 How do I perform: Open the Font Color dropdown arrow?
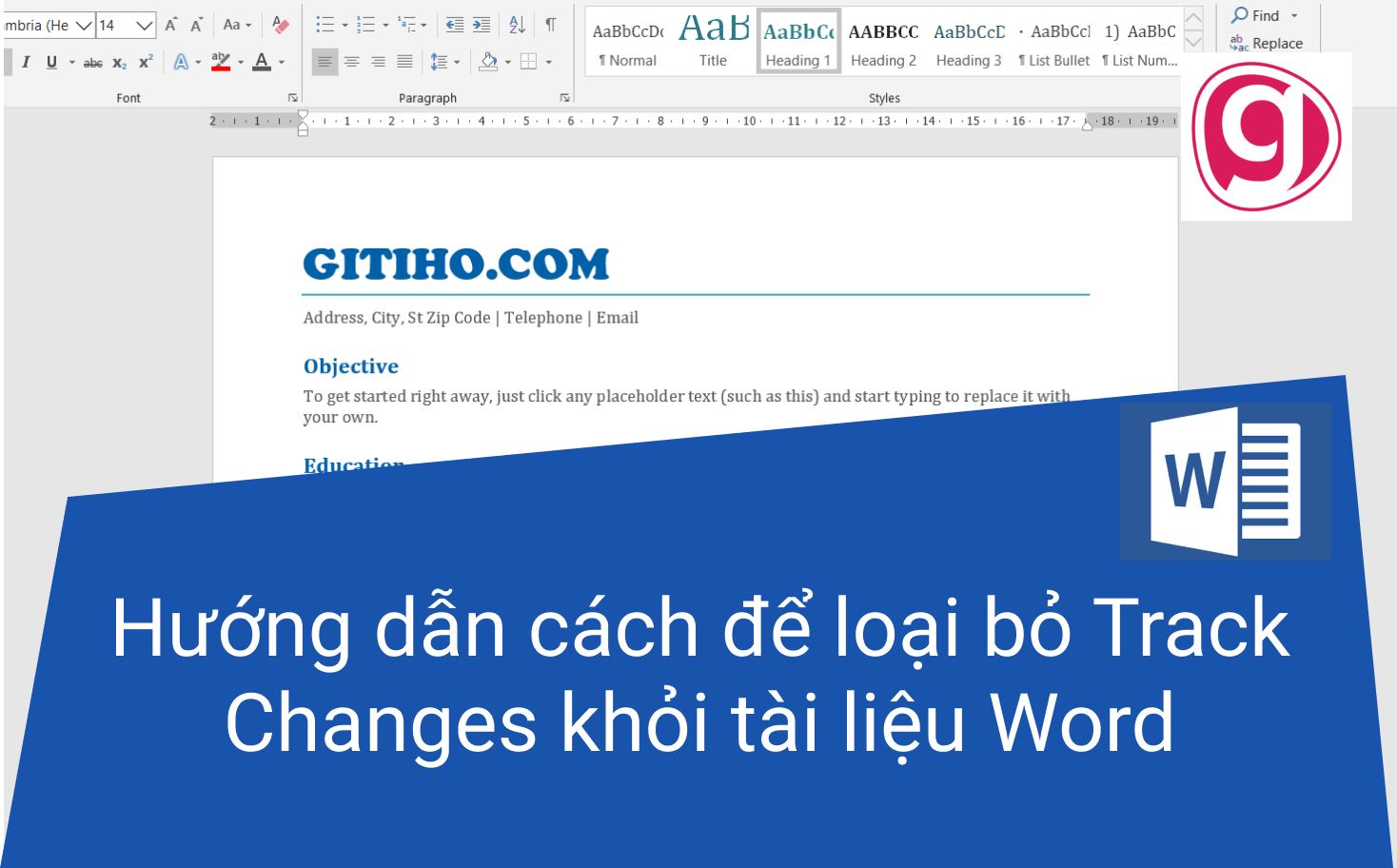[280, 63]
